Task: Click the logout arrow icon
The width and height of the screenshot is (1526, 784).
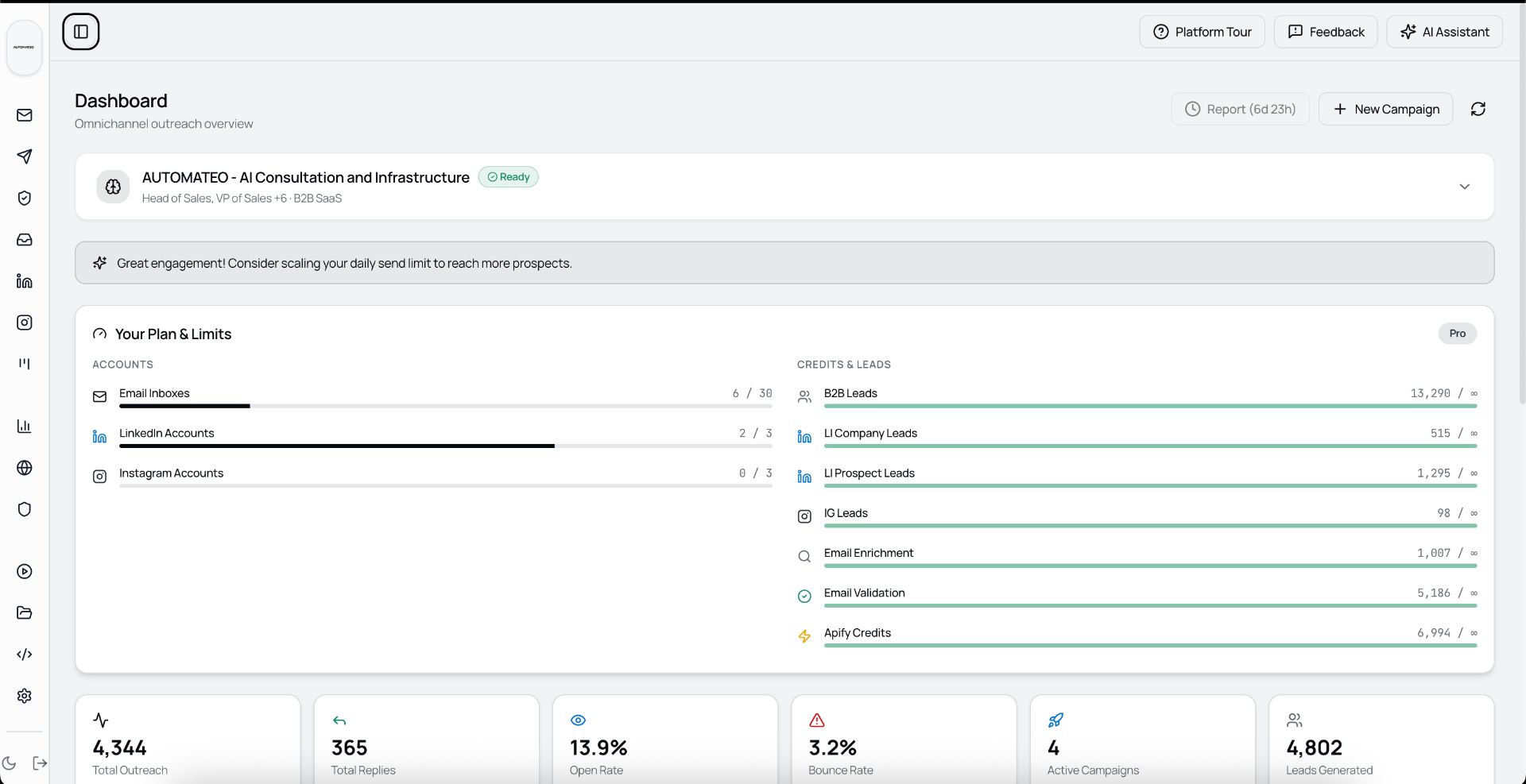Action: [x=40, y=763]
